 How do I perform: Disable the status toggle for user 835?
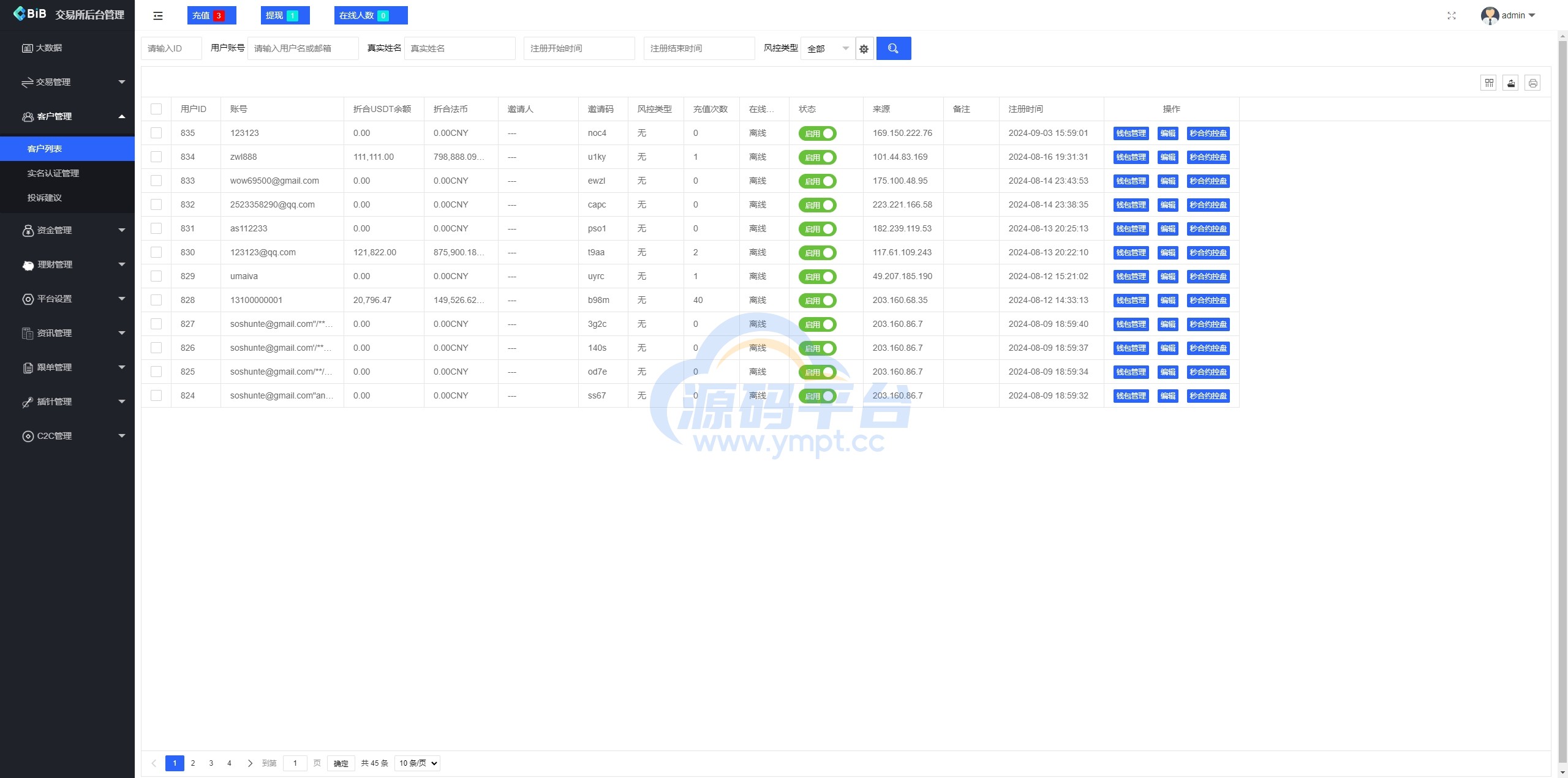[x=817, y=133]
